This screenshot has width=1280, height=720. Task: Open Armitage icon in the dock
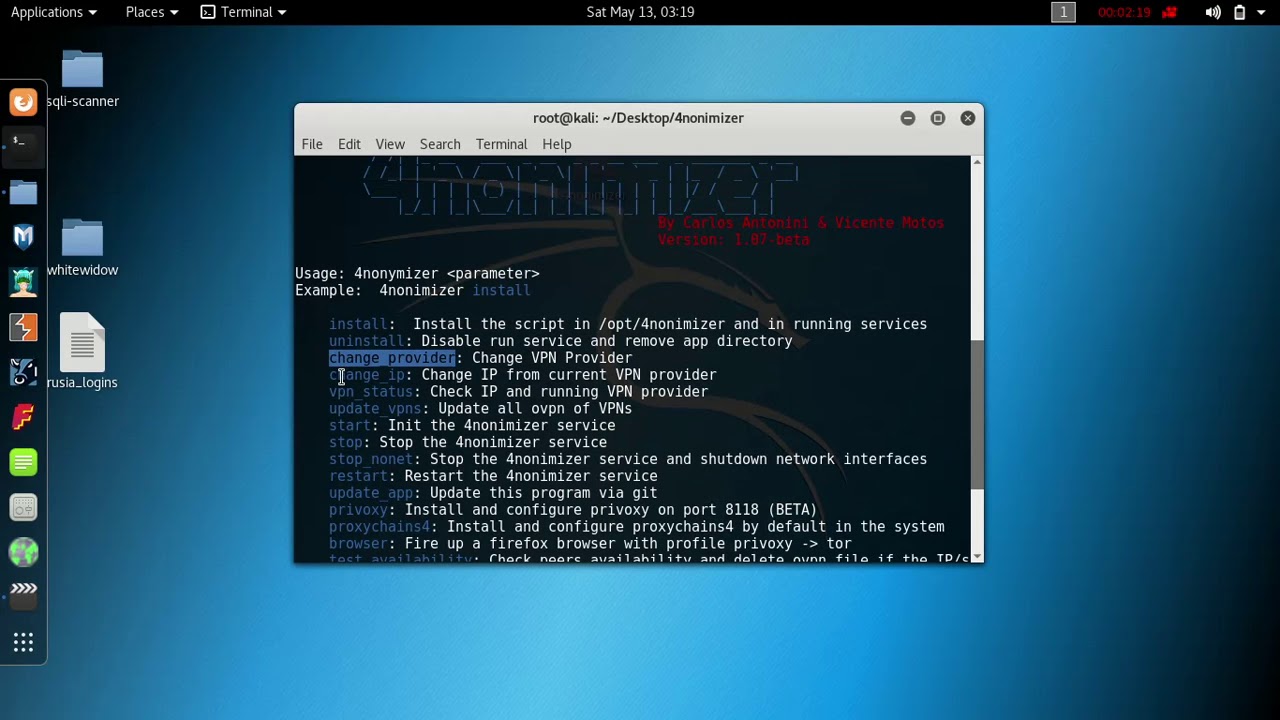(23, 281)
